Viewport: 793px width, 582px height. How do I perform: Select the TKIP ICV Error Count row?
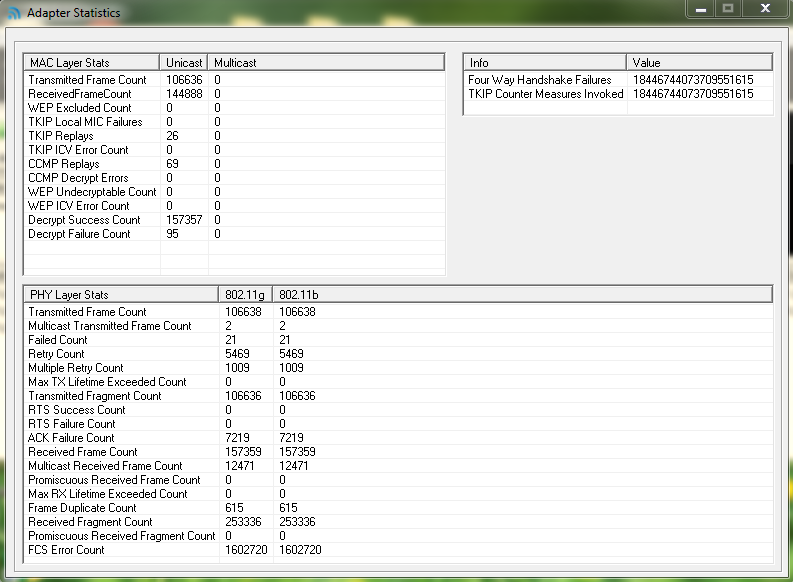point(235,150)
